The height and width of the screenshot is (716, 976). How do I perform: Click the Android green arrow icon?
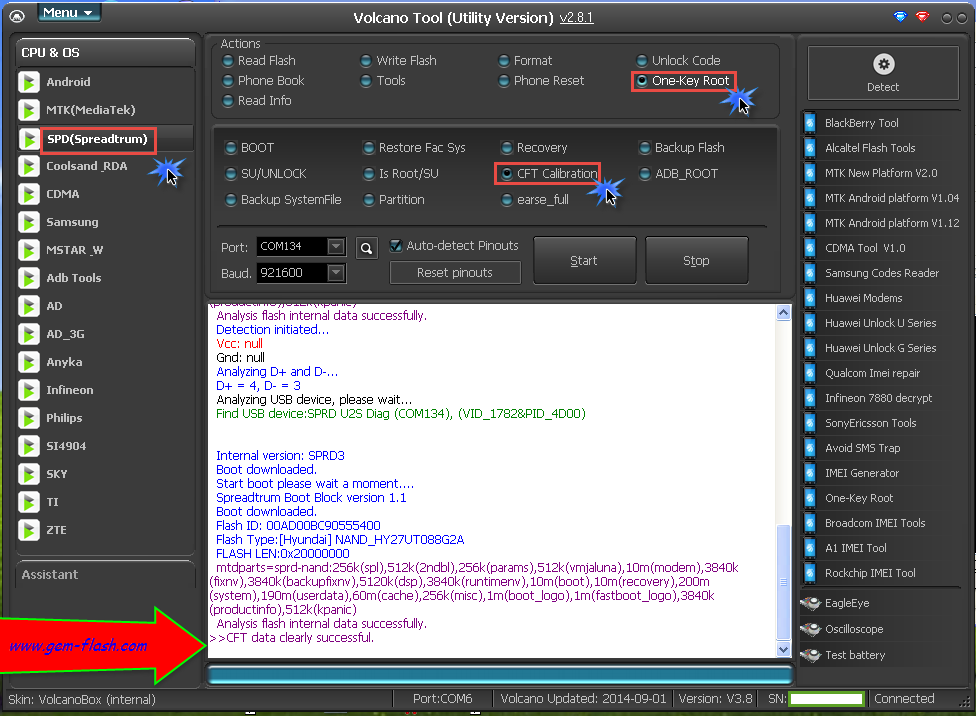coord(29,82)
